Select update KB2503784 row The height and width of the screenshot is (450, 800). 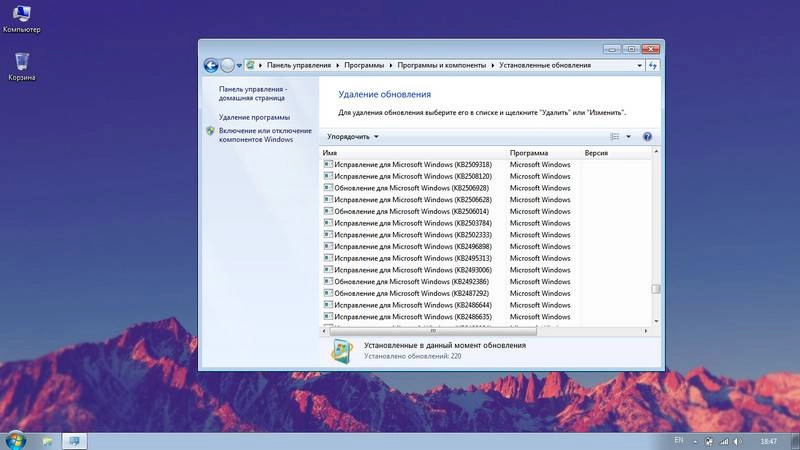[486, 223]
